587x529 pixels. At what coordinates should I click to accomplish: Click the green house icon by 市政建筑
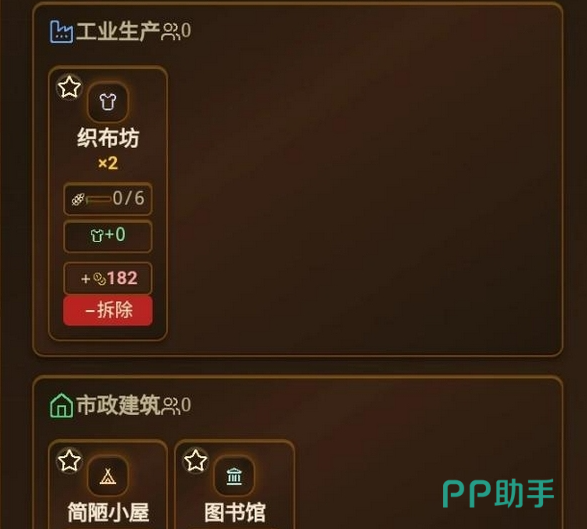click(61, 405)
